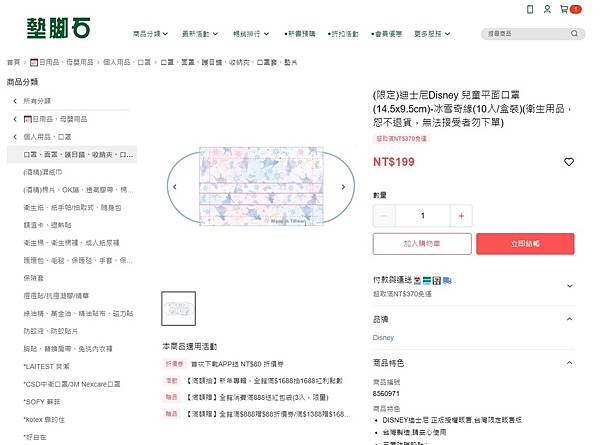Open 防蚊液、防蚊貼片 category
Viewport: 600px width, 445px height.
click(x=51, y=331)
